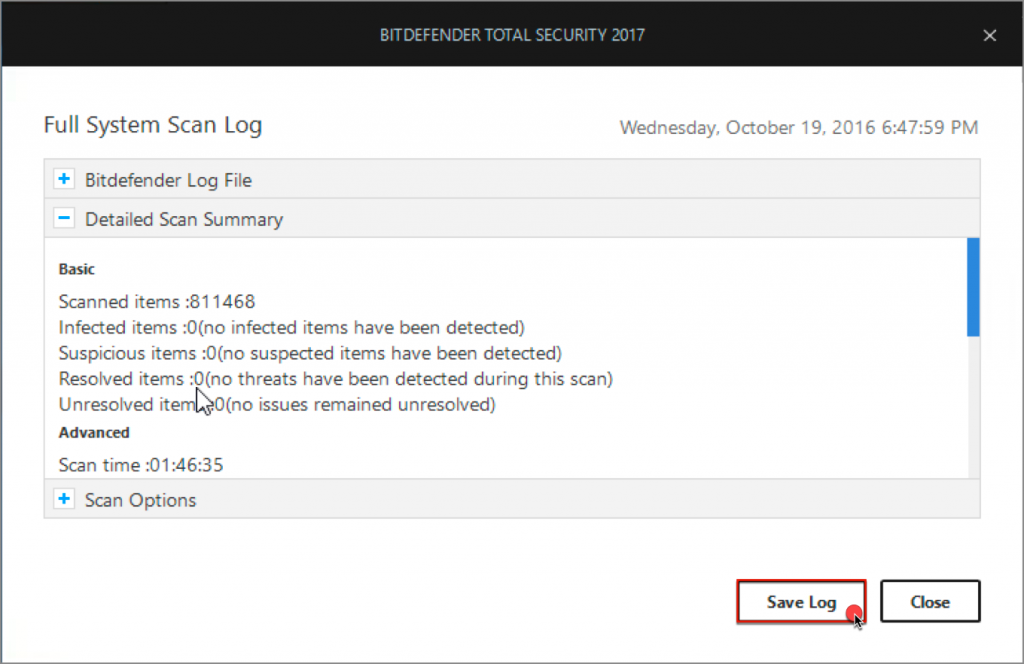This screenshot has height=664, width=1024.
Task: Click the X icon in the title bar
Action: (990, 35)
